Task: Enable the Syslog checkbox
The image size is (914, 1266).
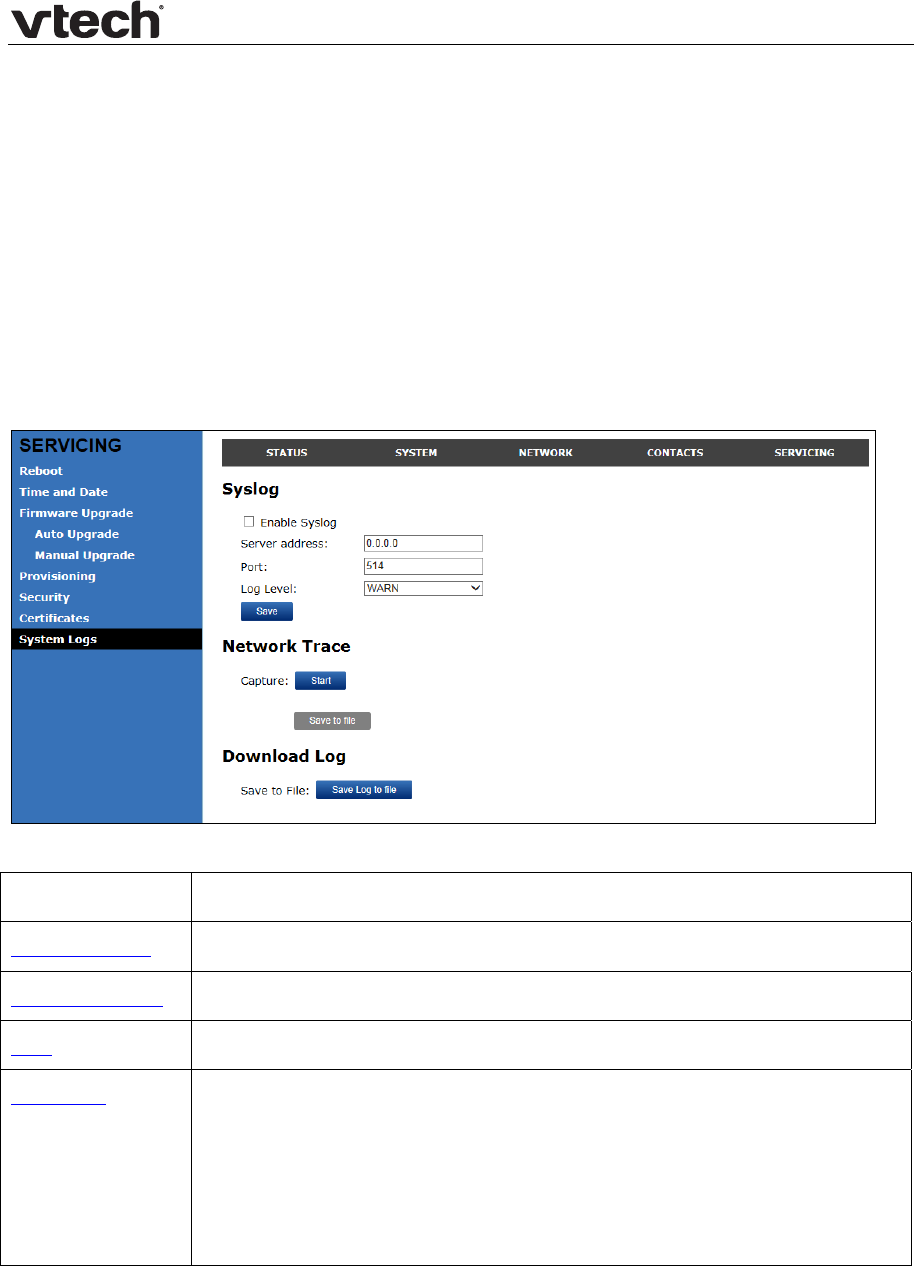Action: [249, 521]
